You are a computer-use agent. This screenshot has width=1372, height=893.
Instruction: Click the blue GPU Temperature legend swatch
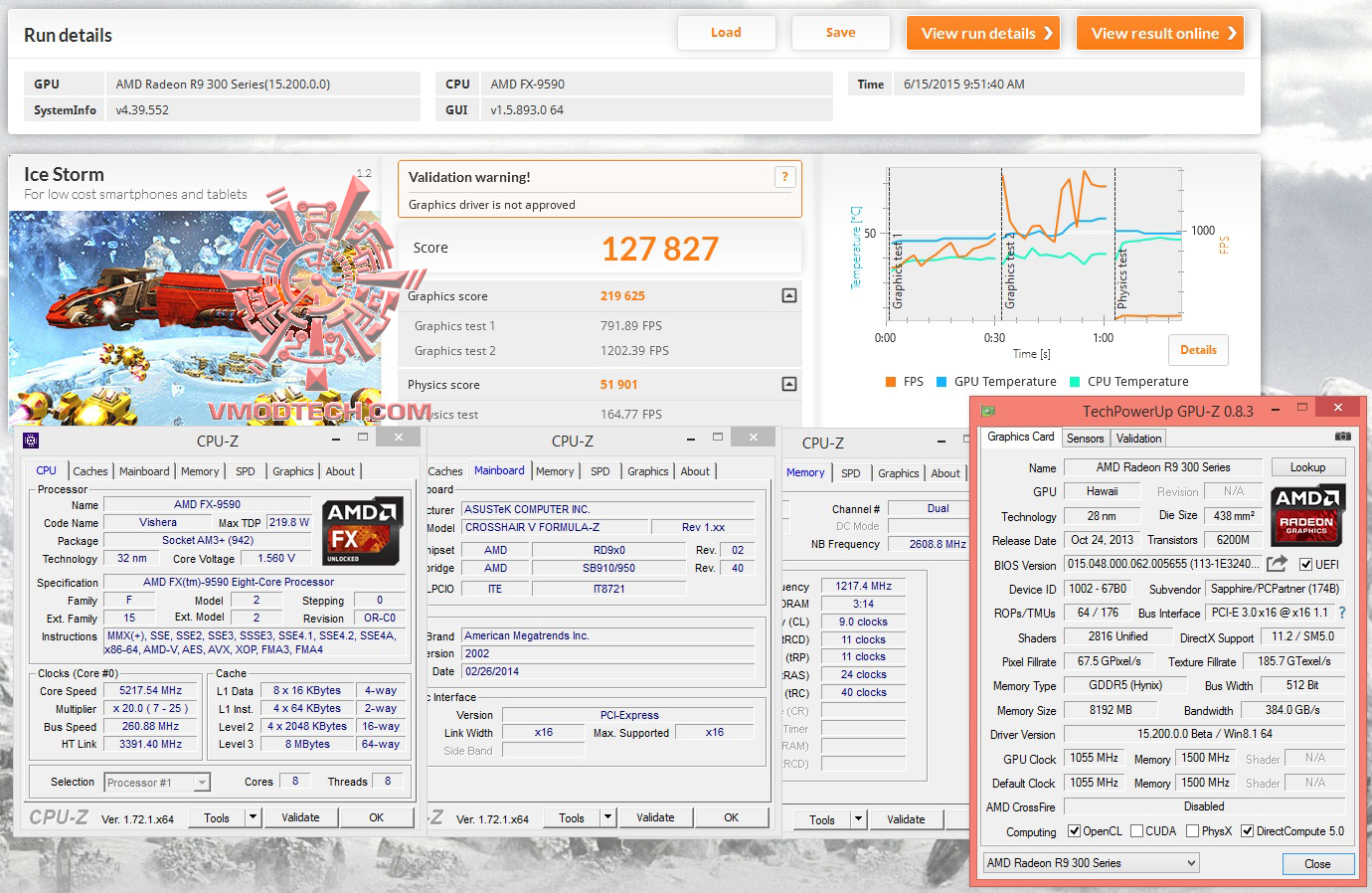point(941,382)
